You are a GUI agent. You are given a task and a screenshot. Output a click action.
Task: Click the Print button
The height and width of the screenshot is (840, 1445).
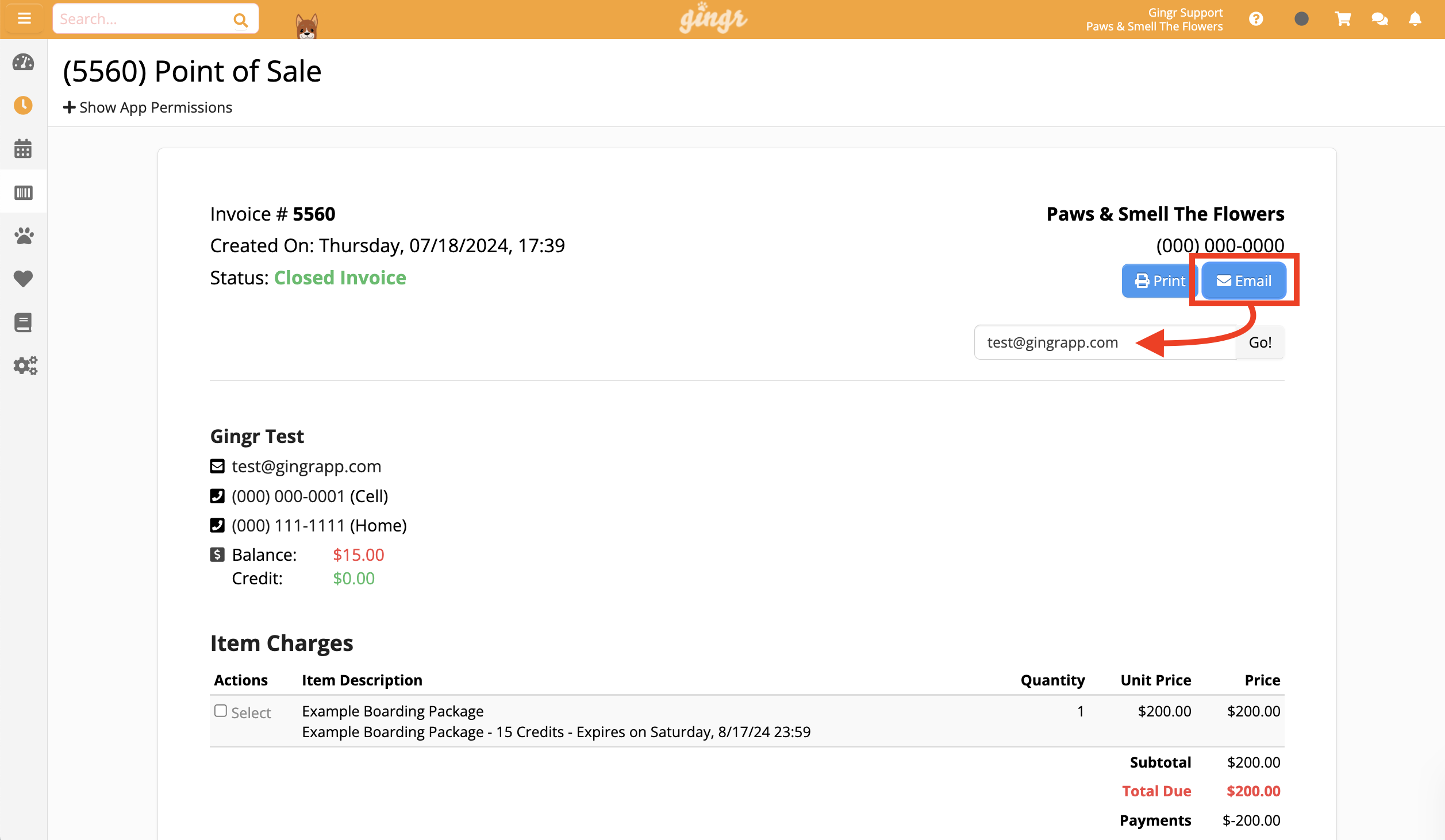pos(1159,281)
